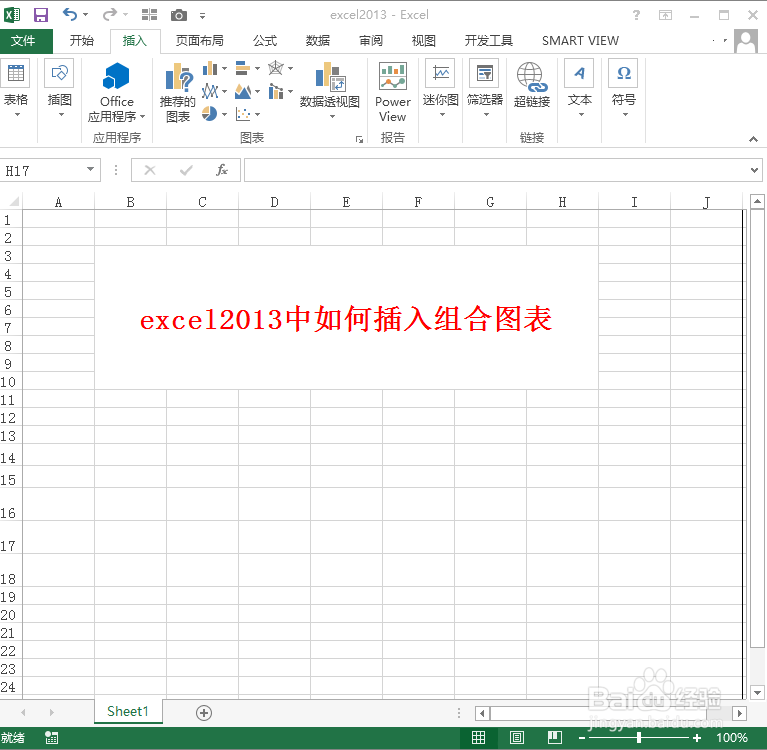Expand the Name Box dropdown
The height and width of the screenshot is (750, 767).
[90, 169]
